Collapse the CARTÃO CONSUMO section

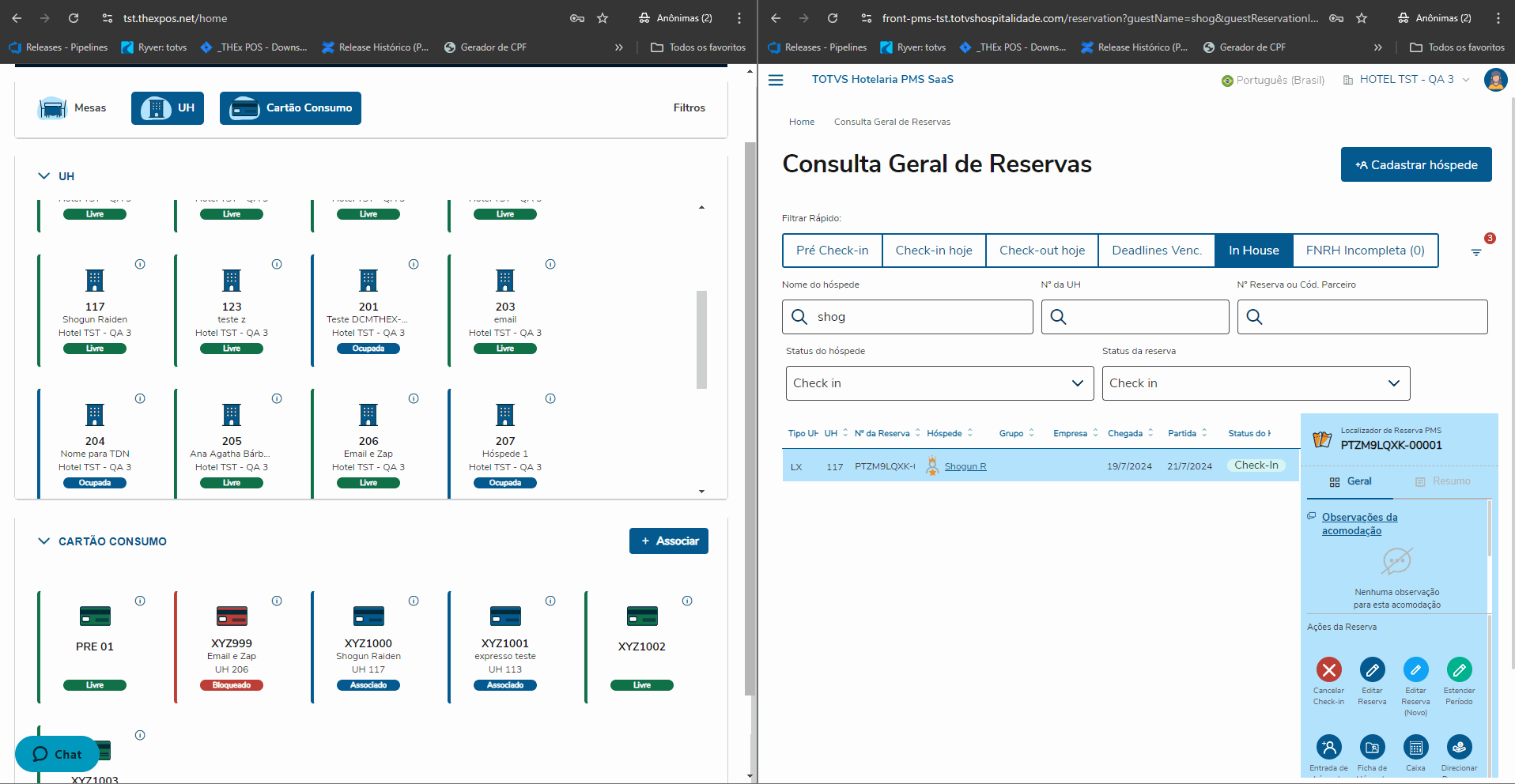point(44,541)
